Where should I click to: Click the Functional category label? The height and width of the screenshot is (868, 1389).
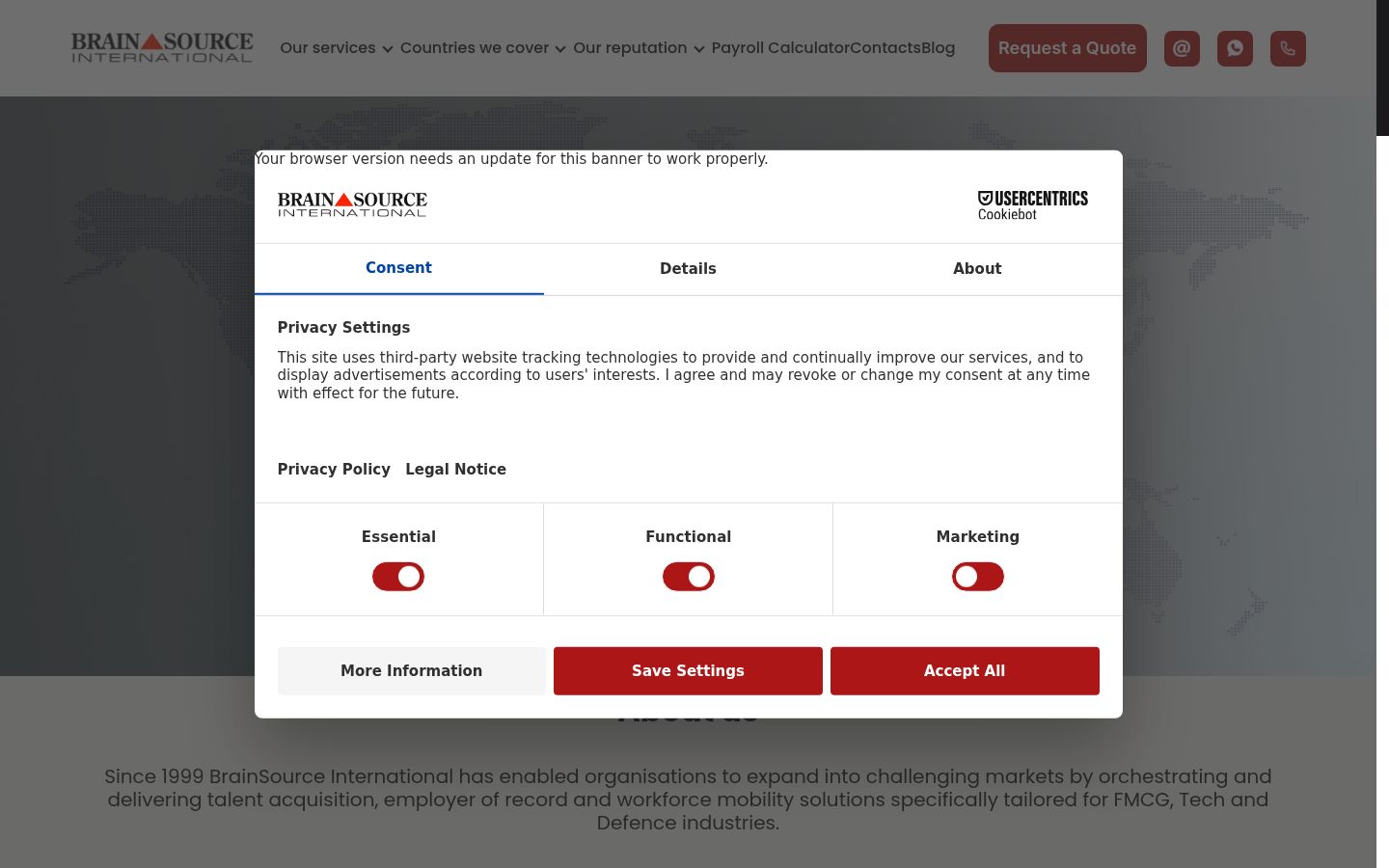click(688, 537)
